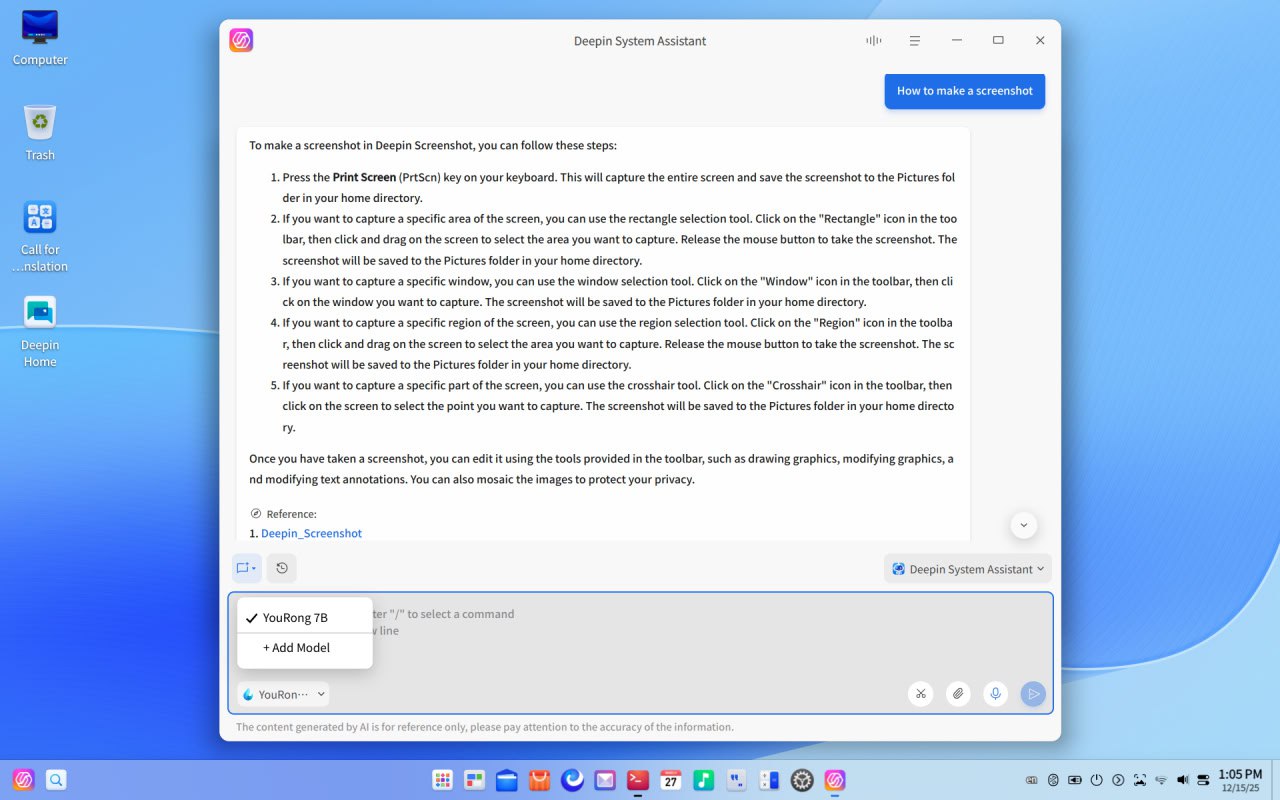
Task: Click the reference compass icon
Action: click(x=256, y=513)
